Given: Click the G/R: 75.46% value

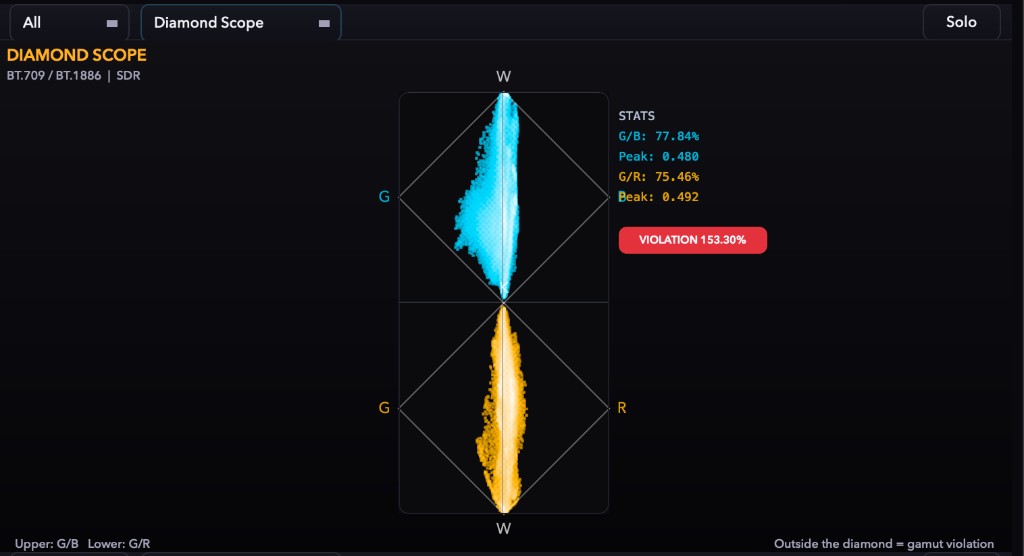Looking at the screenshot, I should 658,176.
